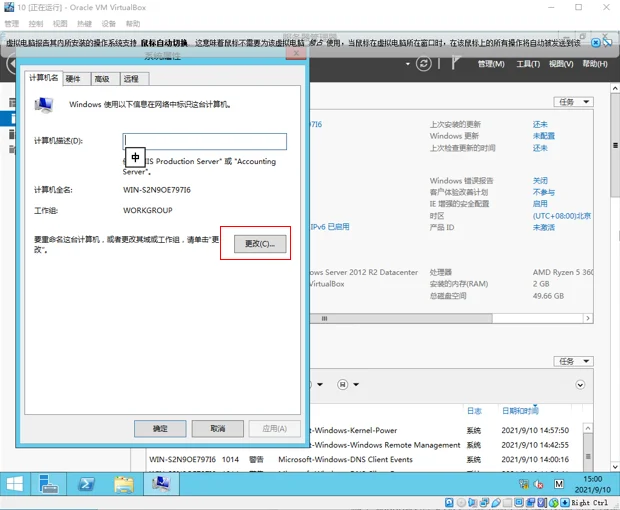
Task: Click the 启用 IE security configuration link
Action: (540, 204)
